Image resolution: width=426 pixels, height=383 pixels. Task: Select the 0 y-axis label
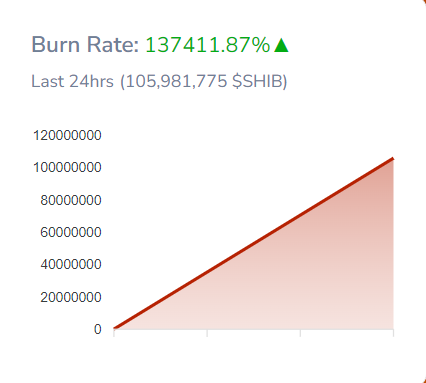click(98, 329)
